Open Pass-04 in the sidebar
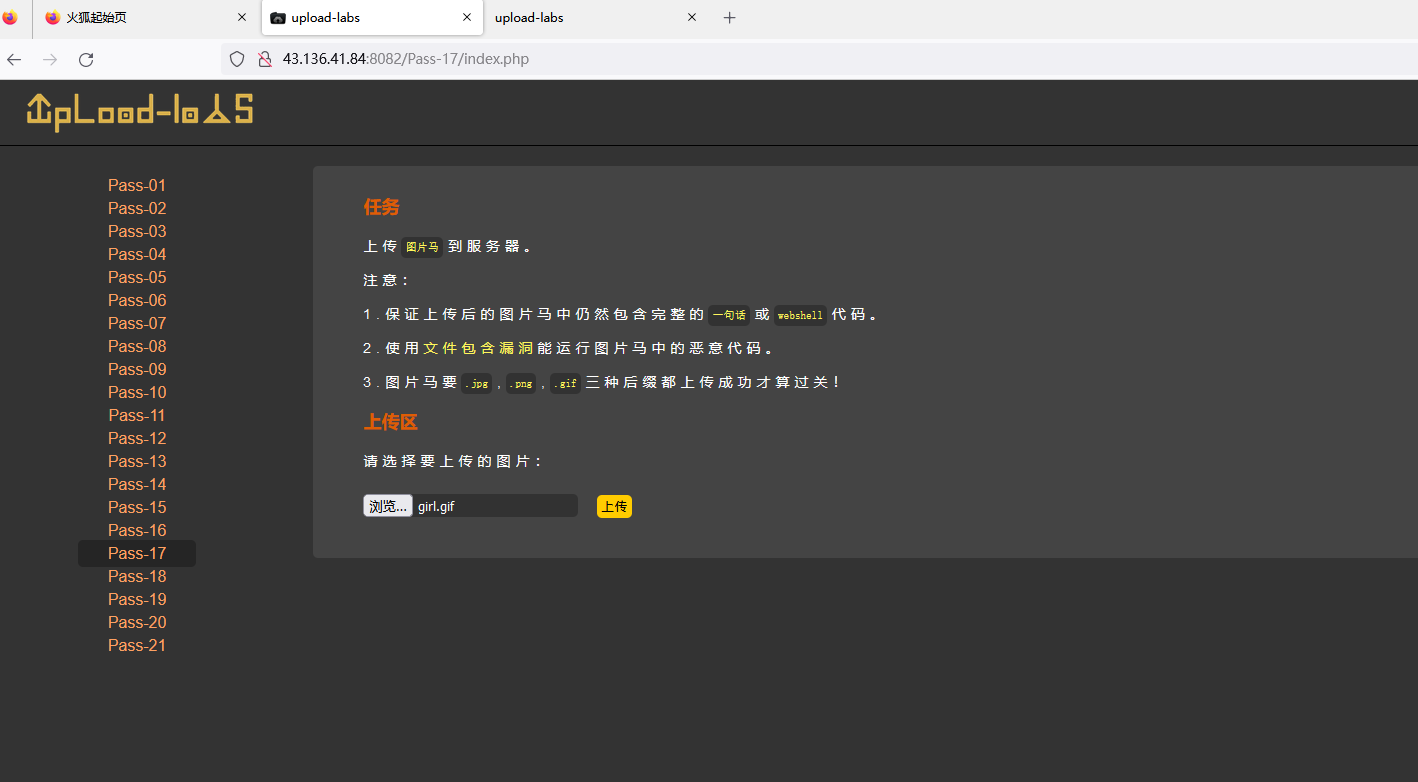This screenshot has height=782, width=1418. [x=137, y=254]
